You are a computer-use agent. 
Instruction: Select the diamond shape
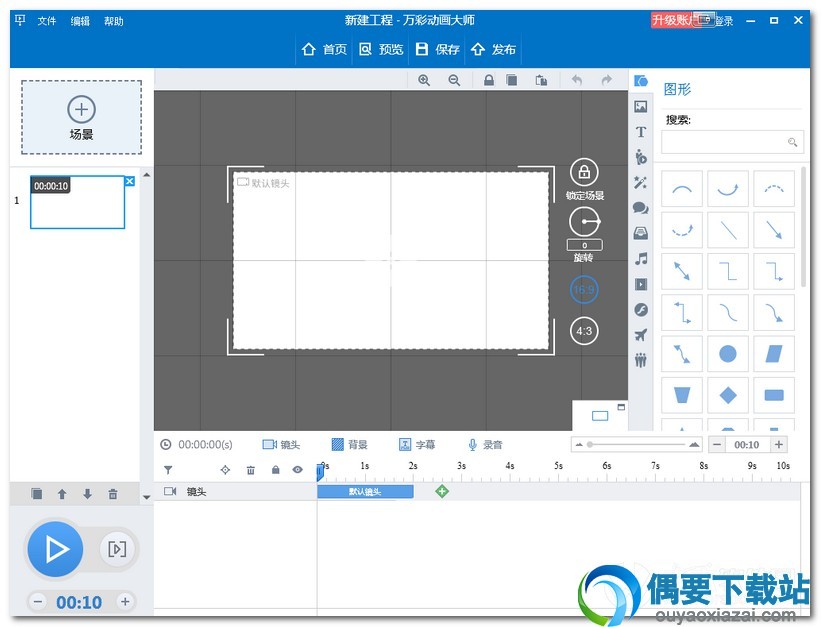pyautogui.click(x=728, y=395)
